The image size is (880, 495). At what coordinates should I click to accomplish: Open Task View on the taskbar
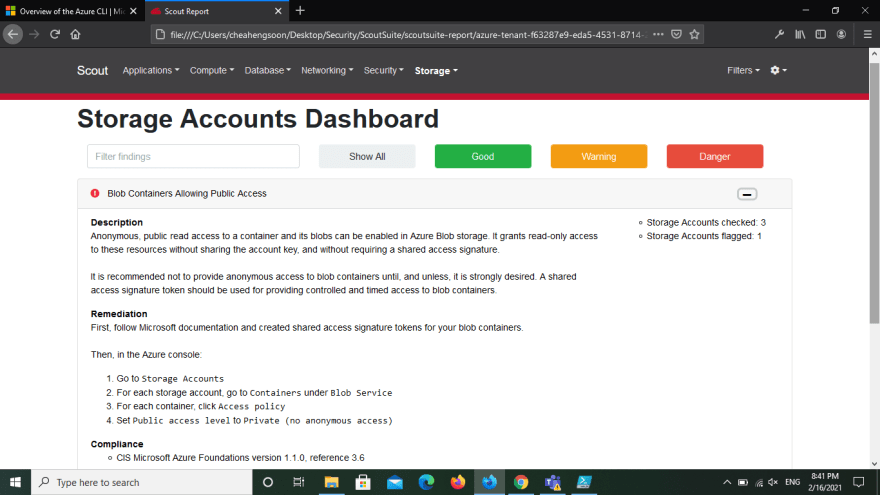[299, 482]
